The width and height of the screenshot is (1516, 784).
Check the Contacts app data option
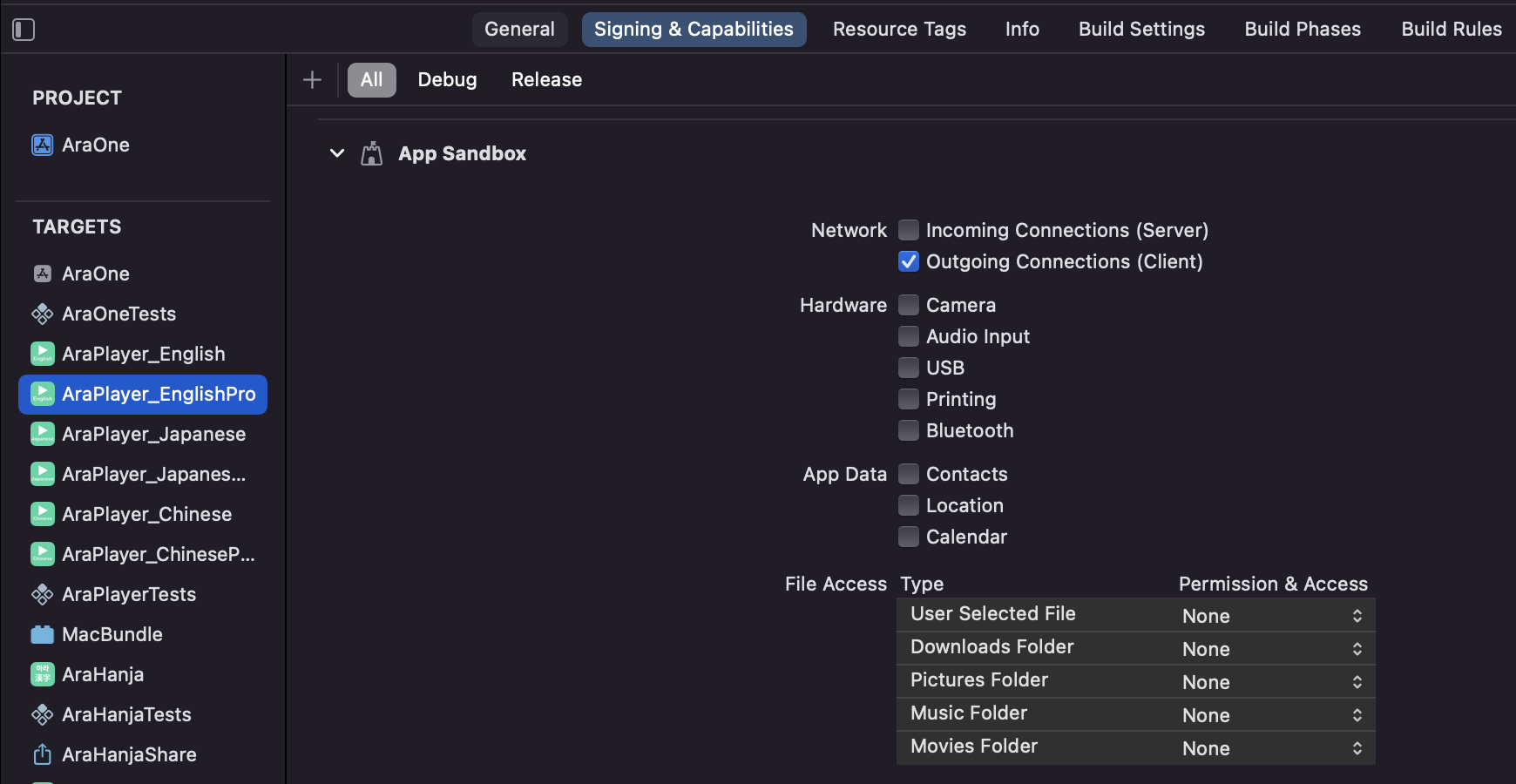click(x=909, y=474)
